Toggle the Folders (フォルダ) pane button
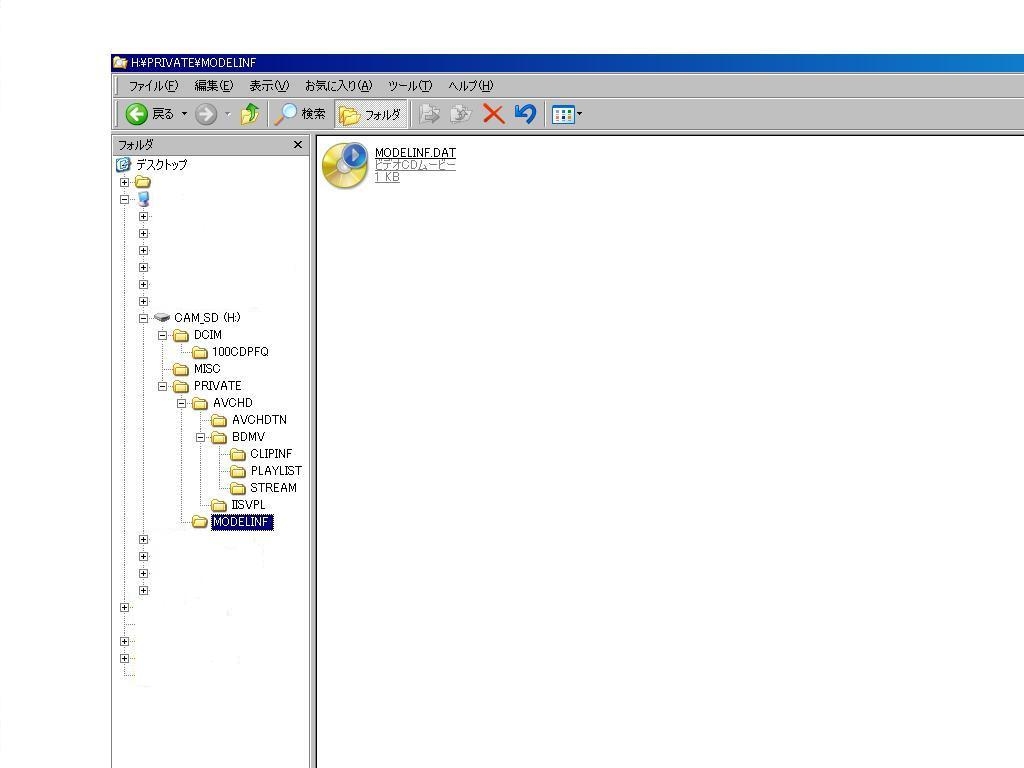The width and height of the screenshot is (1024, 768). [370, 115]
